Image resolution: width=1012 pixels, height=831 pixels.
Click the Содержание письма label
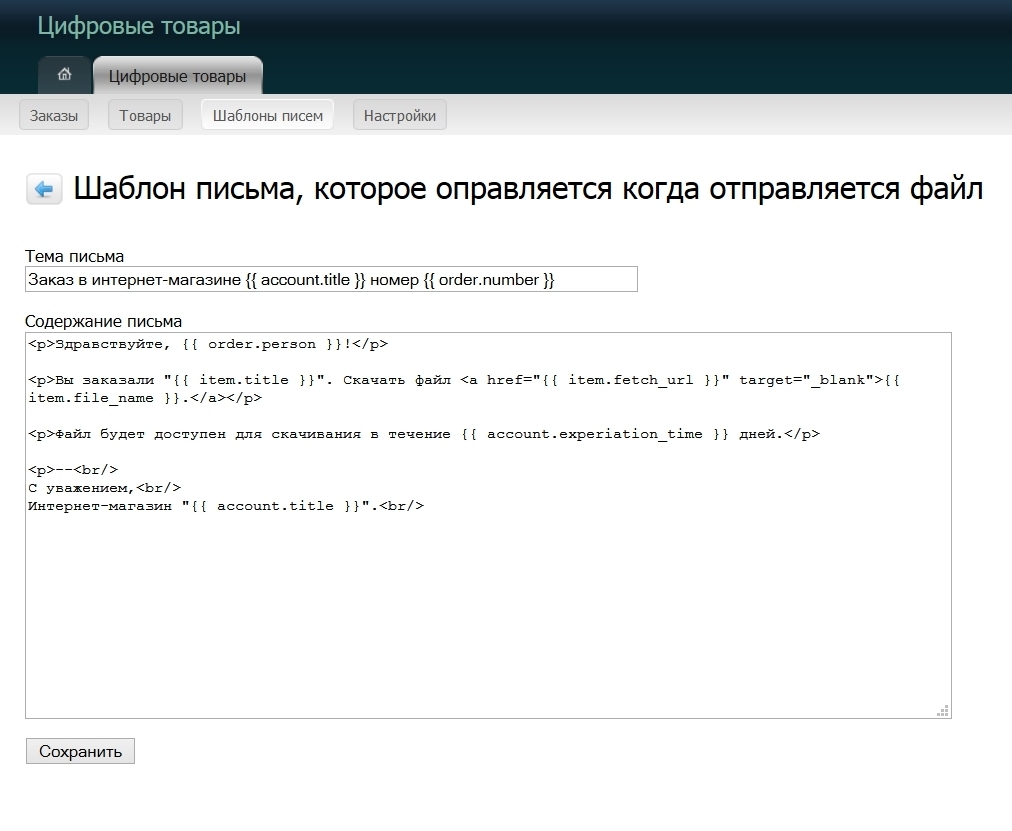(103, 322)
